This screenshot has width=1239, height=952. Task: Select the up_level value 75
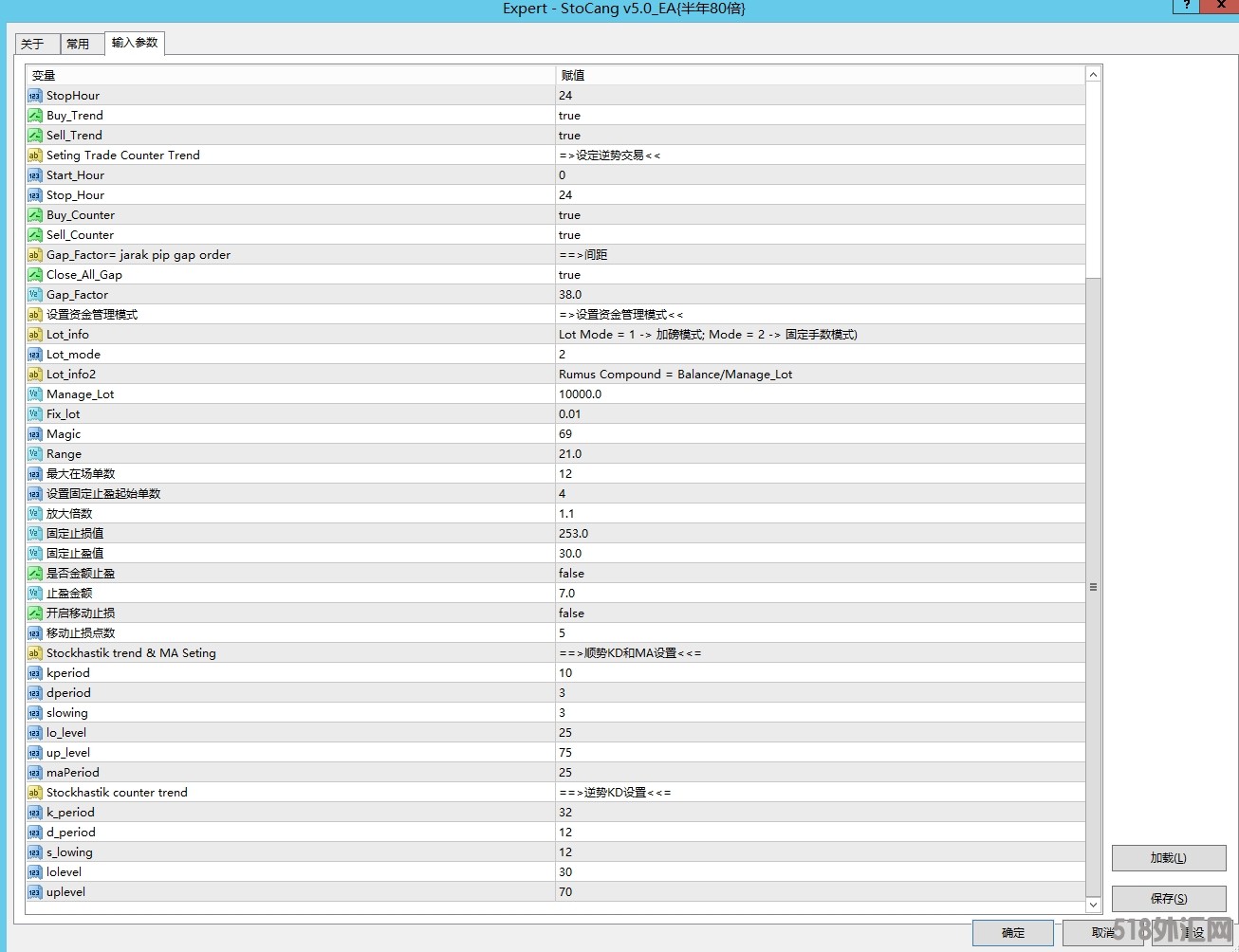821,753
